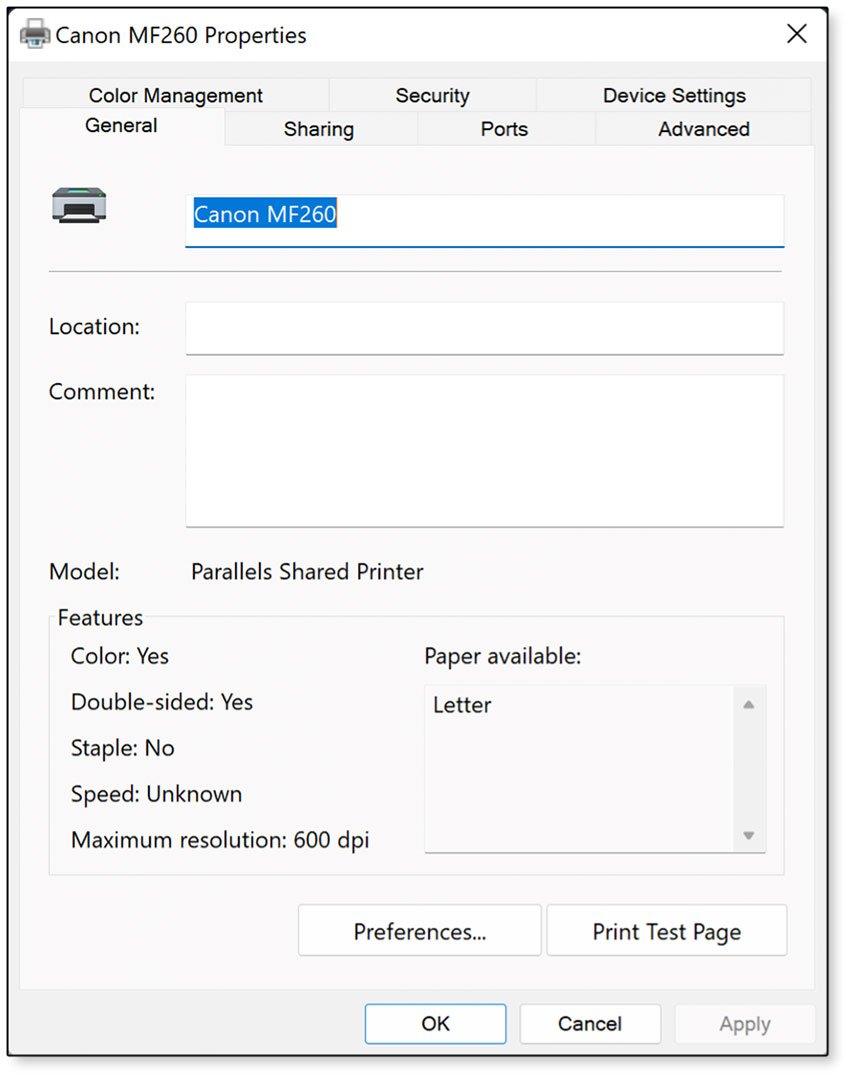Click inside the Location field
The width and height of the screenshot is (850, 1078).
pyautogui.click(x=484, y=328)
